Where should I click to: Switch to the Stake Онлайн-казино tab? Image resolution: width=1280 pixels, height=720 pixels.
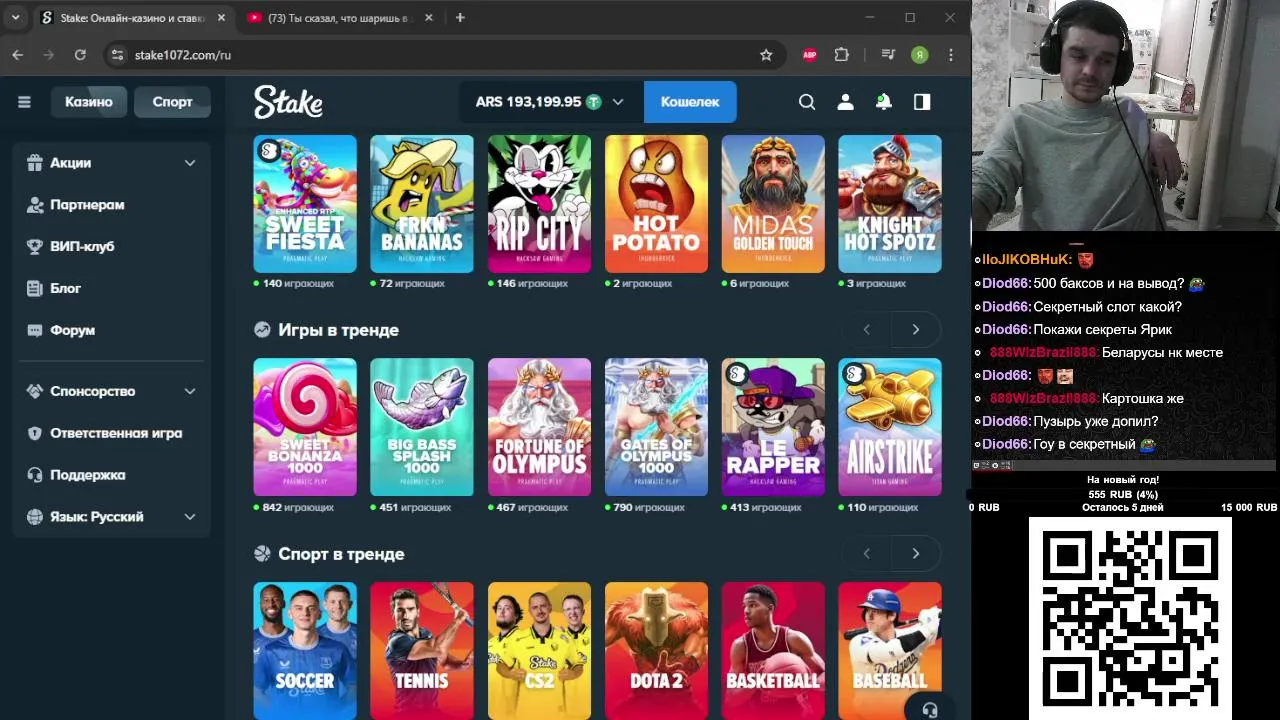[x=133, y=18]
